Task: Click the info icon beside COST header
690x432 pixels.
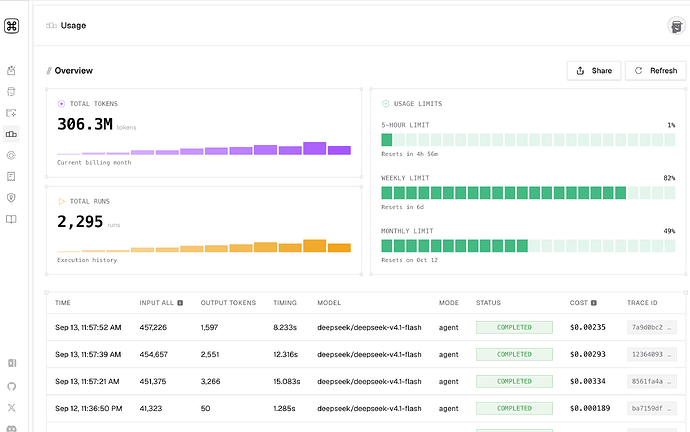Action: [x=594, y=303]
